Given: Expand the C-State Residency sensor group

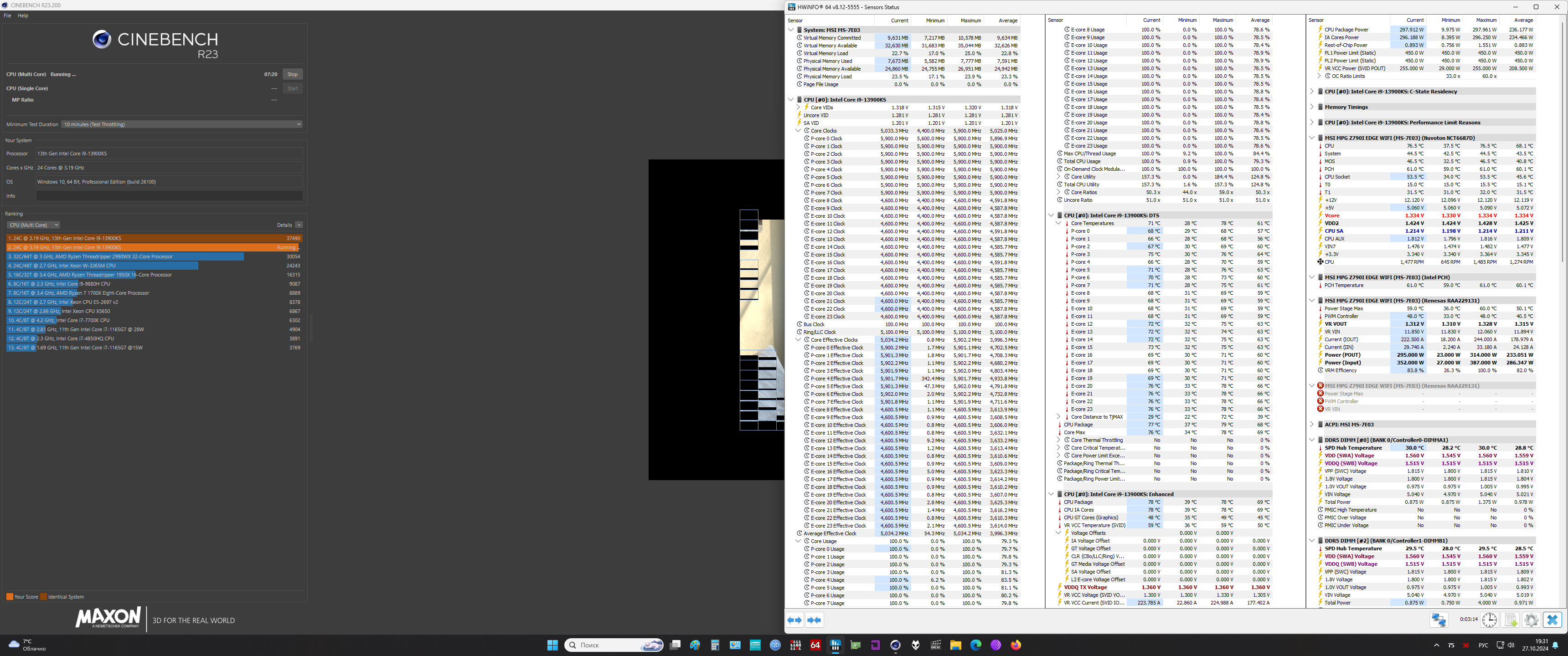Looking at the screenshot, I should coord(1312,92).
